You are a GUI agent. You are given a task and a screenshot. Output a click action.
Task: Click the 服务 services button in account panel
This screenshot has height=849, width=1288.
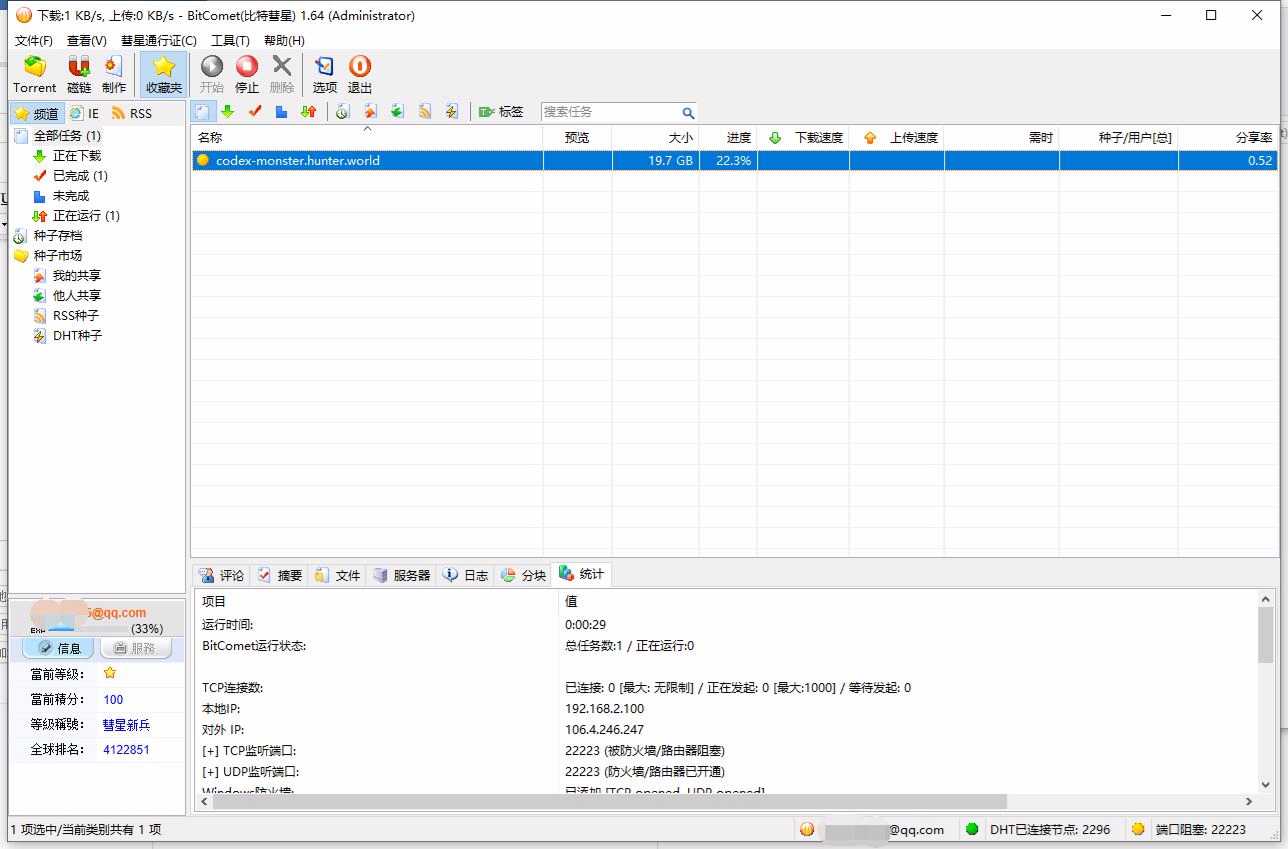tap(135, 648)
